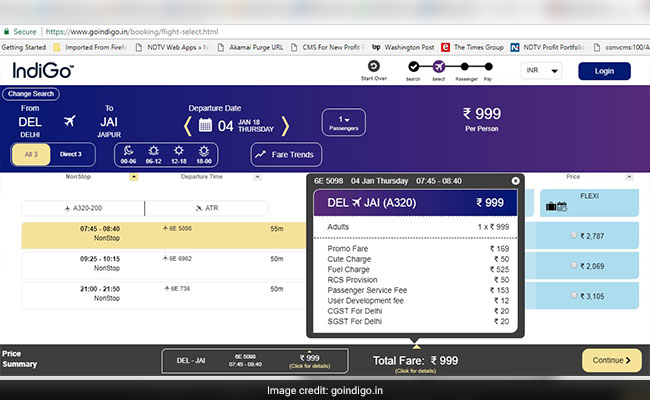
Task: Click the Flexi baggage and calendar icon
Action: coord(556,206)
